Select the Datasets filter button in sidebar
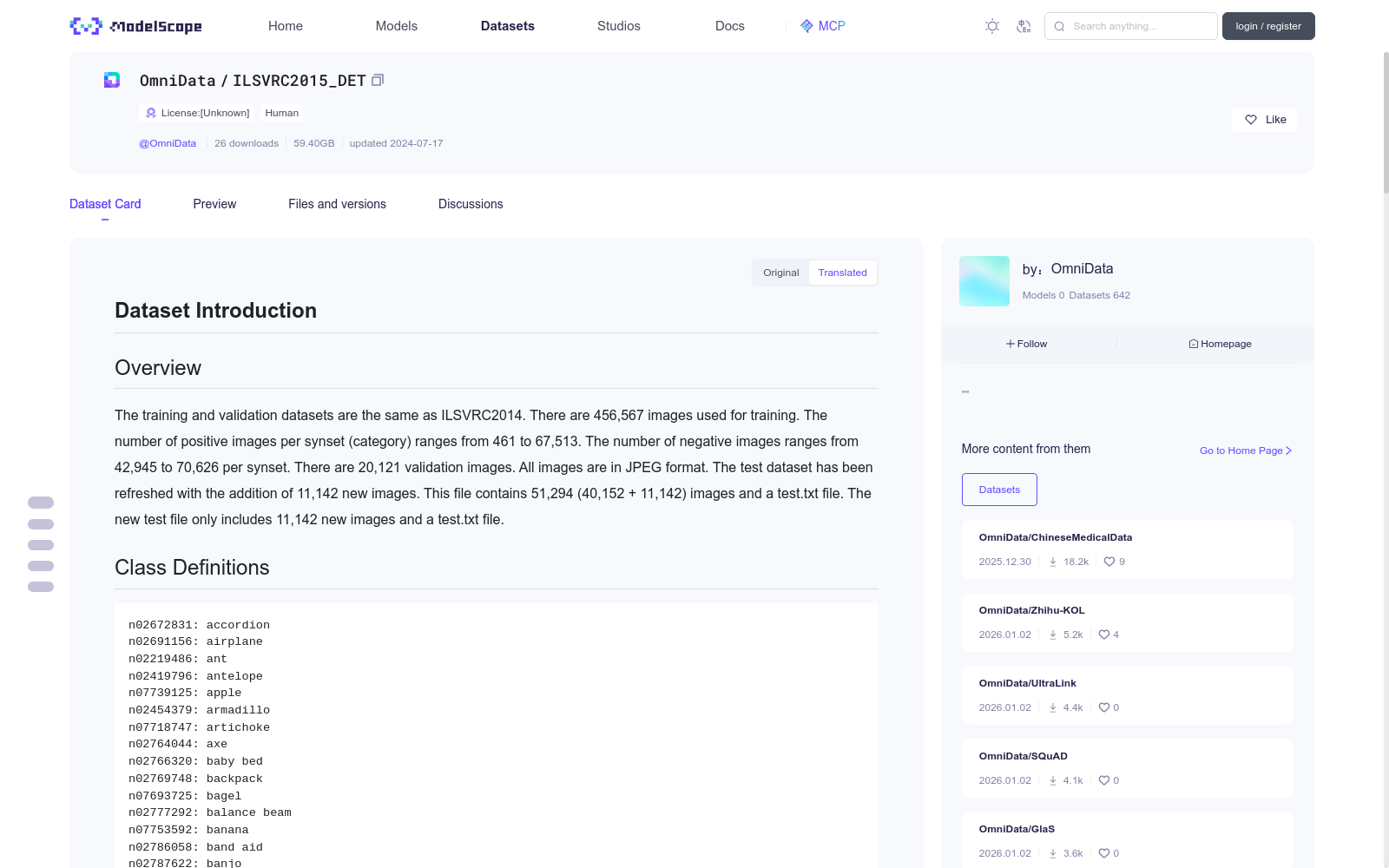Image resolution: width=1389 pixels, height=868 pixels. click(999, 490)
